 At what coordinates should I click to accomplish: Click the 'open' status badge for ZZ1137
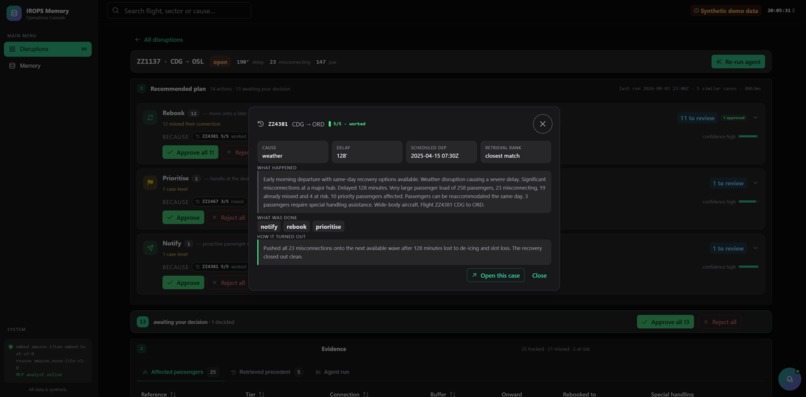220,62
